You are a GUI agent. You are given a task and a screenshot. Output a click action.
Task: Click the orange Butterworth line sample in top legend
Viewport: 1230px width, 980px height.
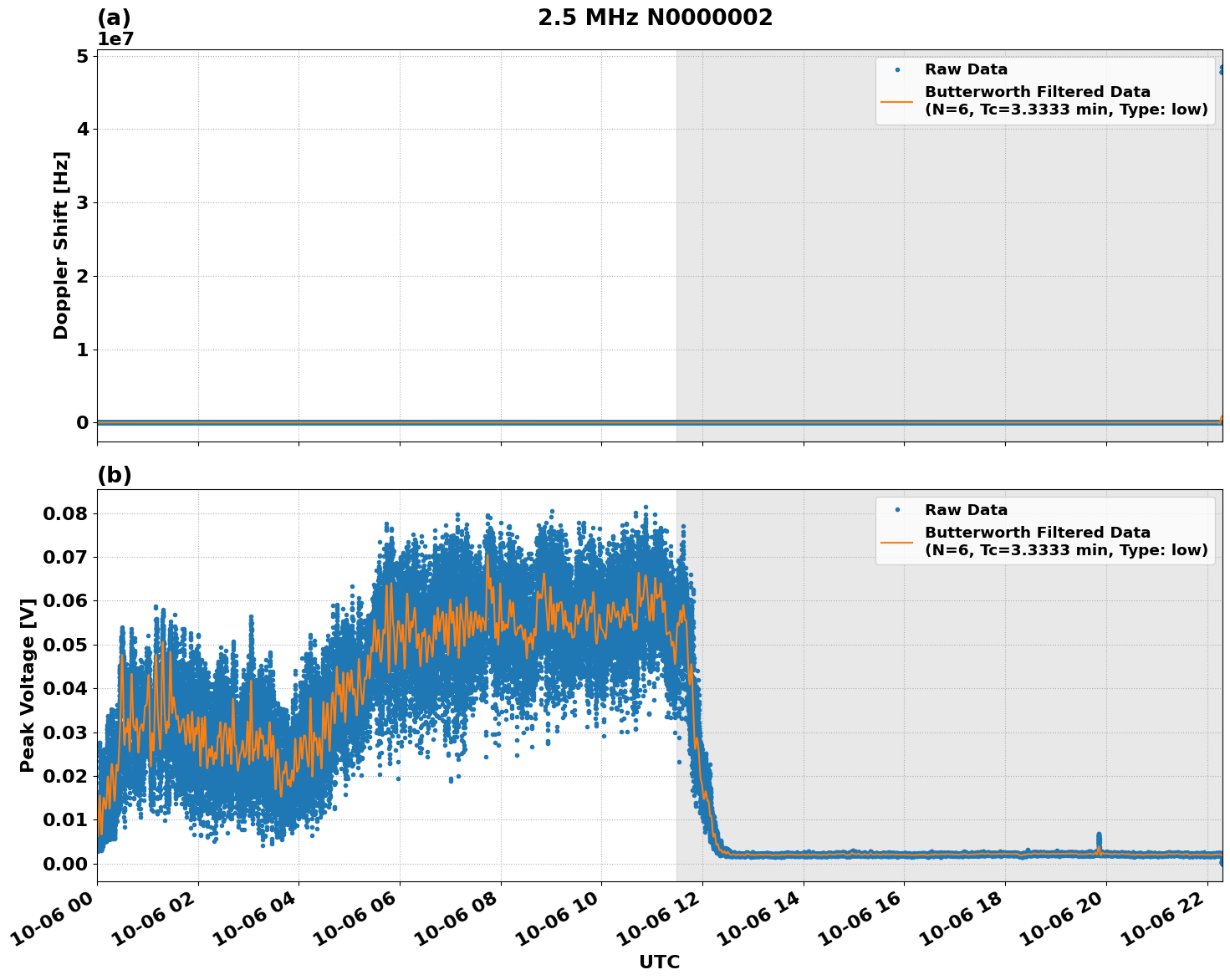pyautogui.click(x=899, y=100)
